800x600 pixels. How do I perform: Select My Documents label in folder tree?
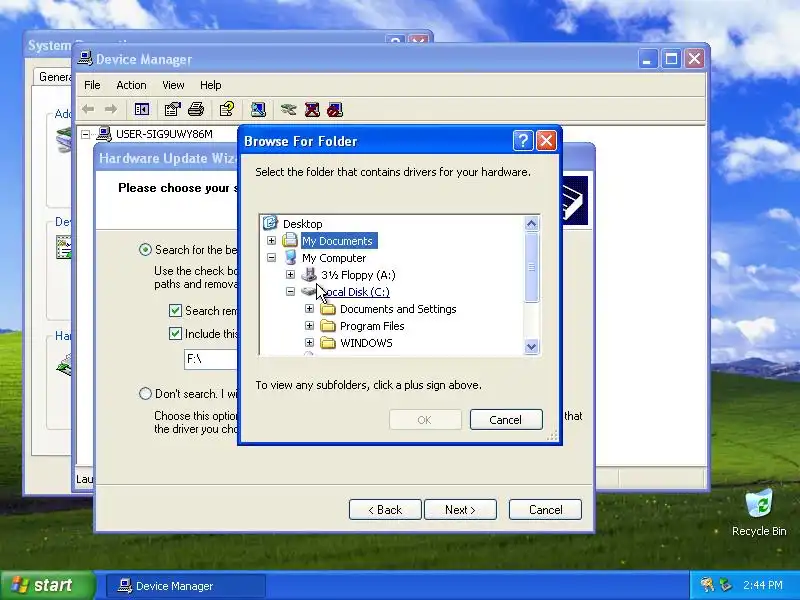(337, 240)
